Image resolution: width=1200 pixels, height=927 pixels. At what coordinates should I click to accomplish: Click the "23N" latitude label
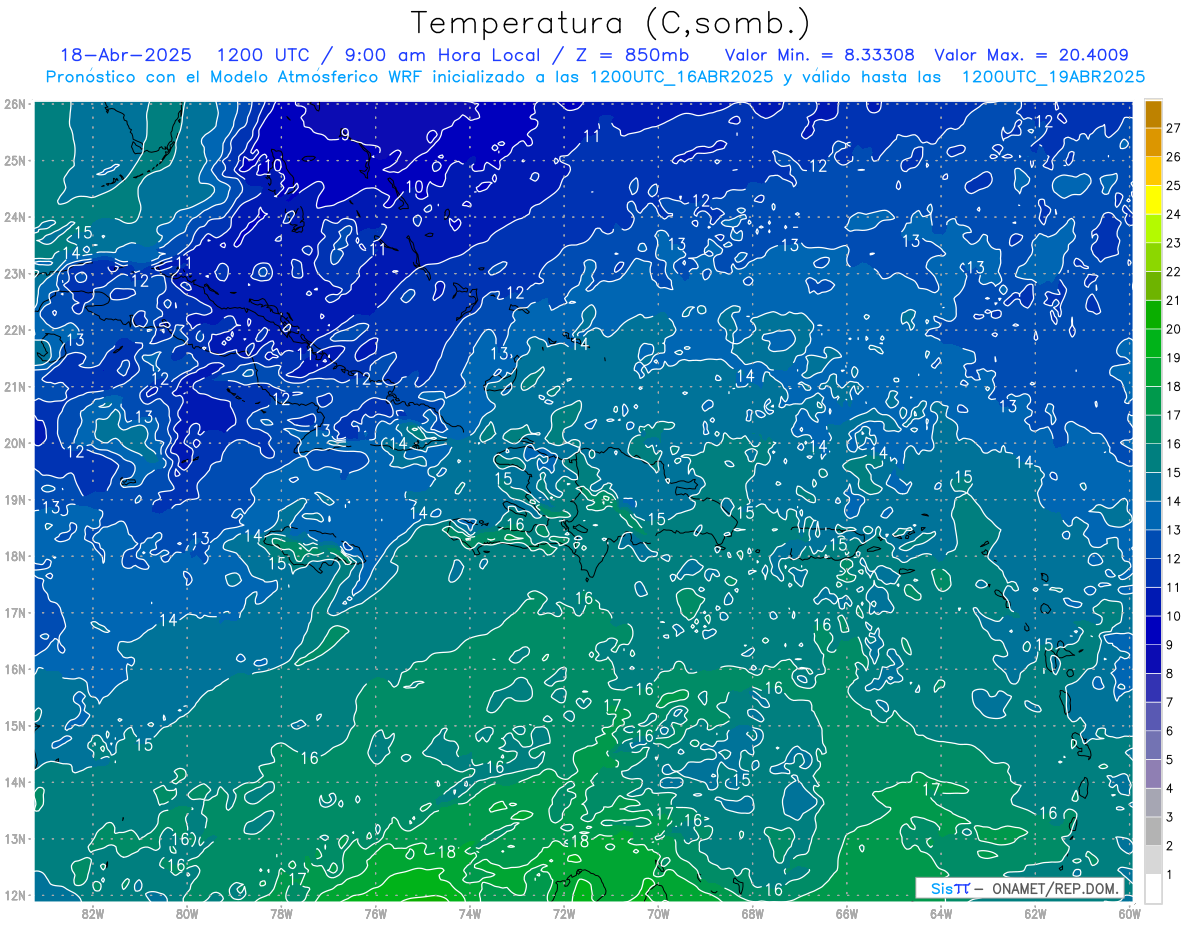[x=15, y=273]
